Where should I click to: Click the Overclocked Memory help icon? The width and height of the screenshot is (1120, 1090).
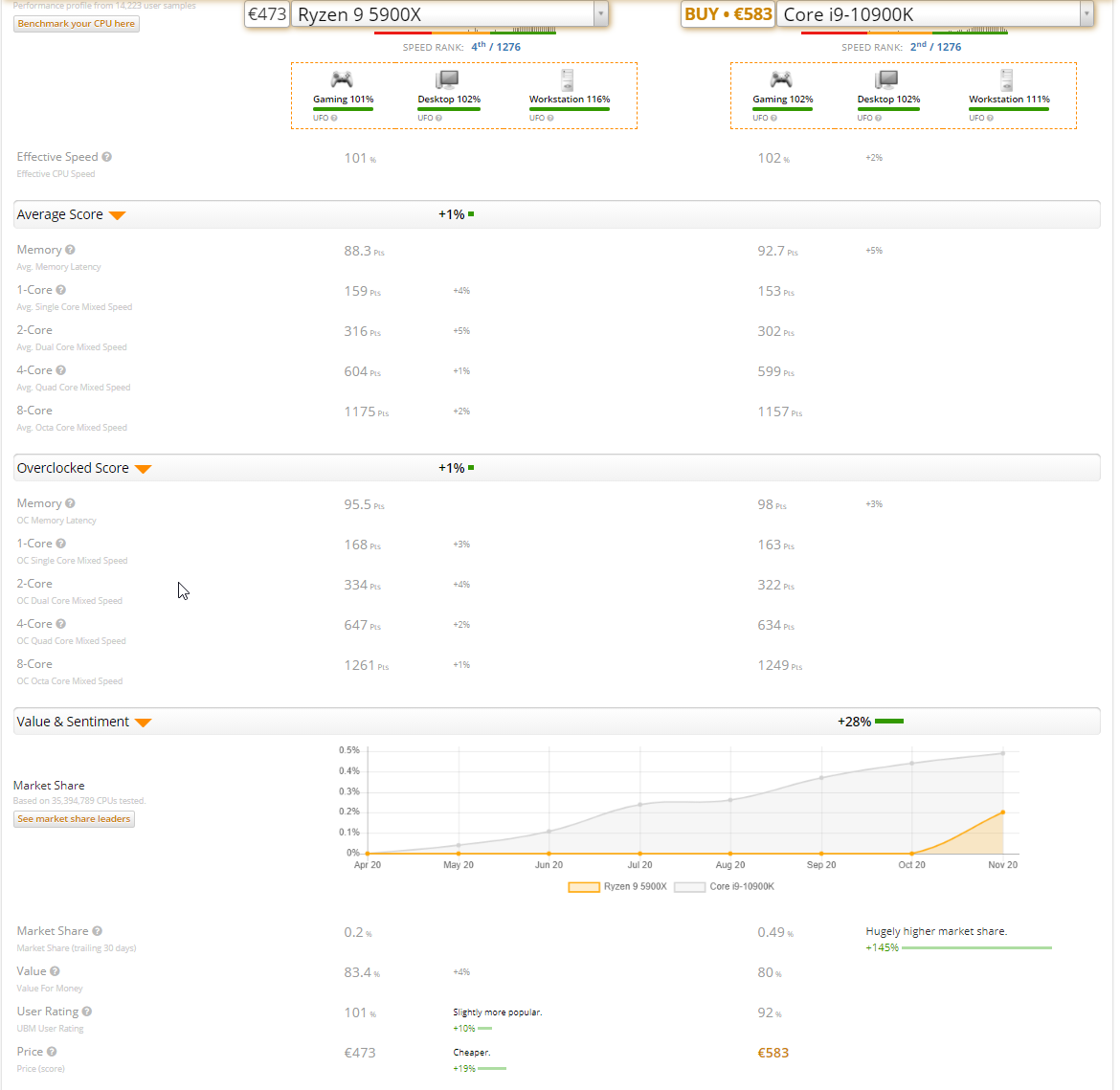tap(70, 502)
